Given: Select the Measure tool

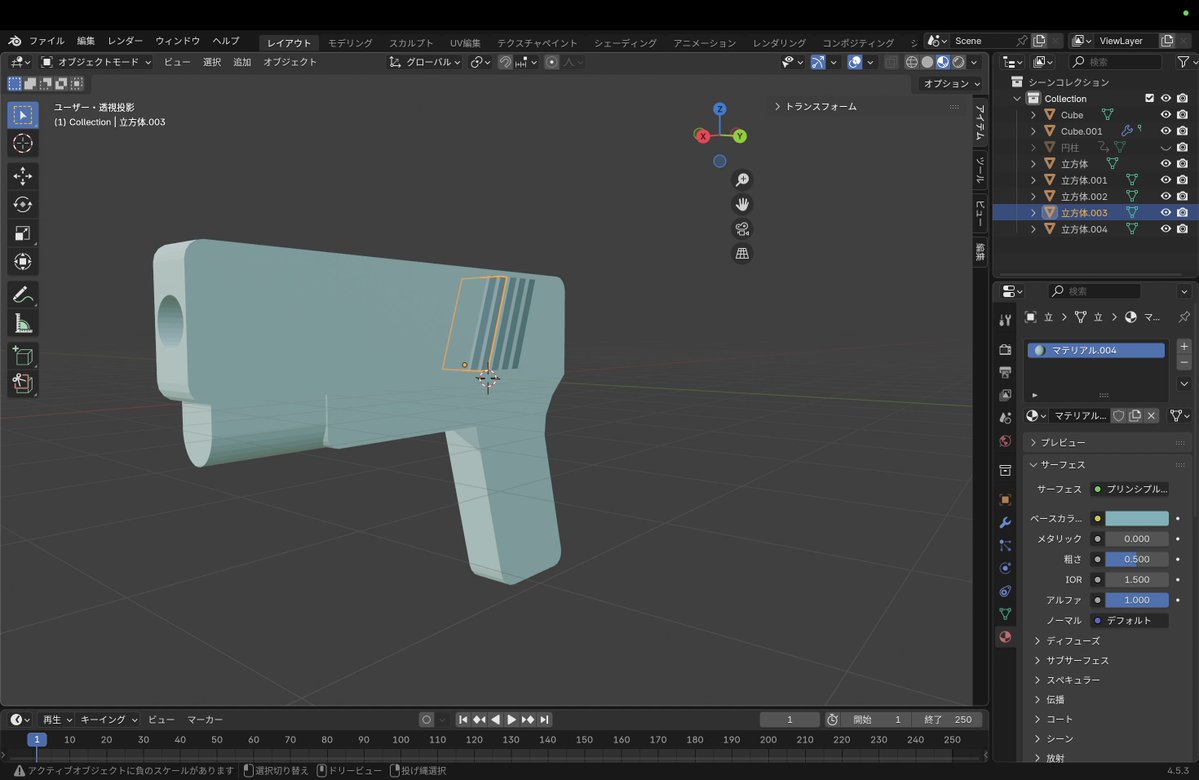Looking at the screenshot, I should pyautogui.click(x=22, y=323).
